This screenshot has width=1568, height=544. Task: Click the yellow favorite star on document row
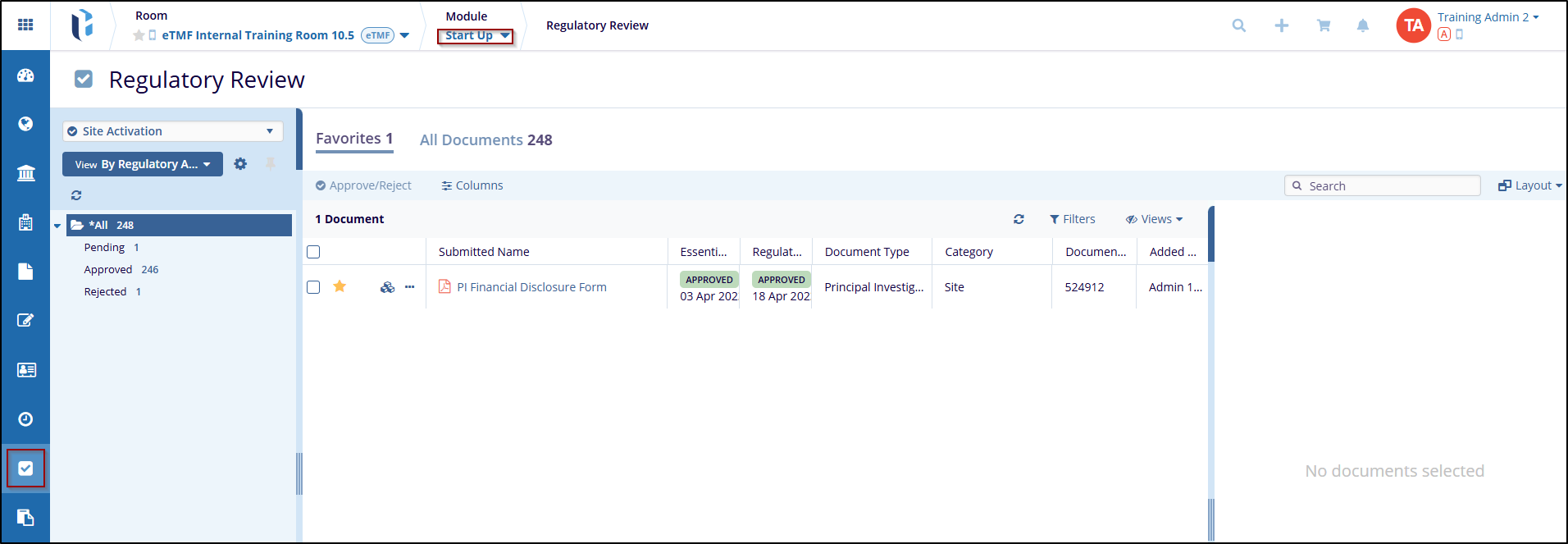tap(340, 286)
